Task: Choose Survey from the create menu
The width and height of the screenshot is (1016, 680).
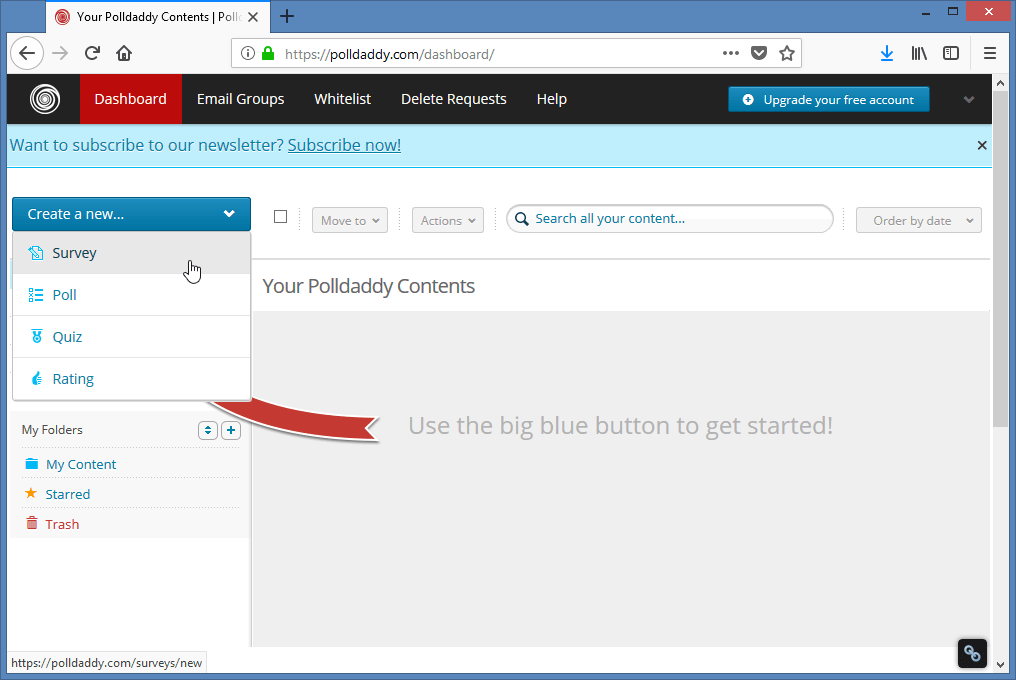Action: coord(131,253)
